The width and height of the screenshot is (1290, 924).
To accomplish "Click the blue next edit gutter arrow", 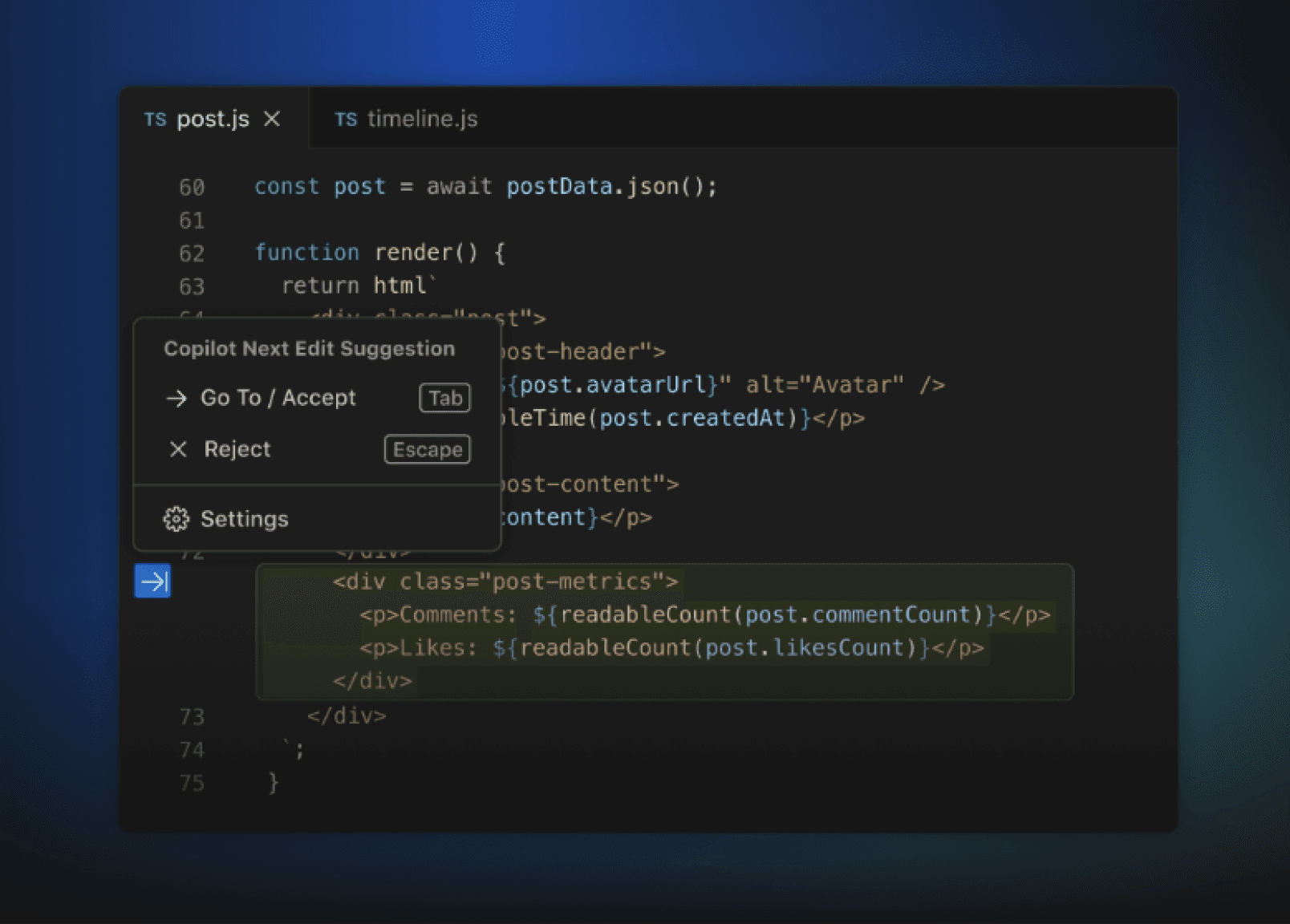I will 152,581.
